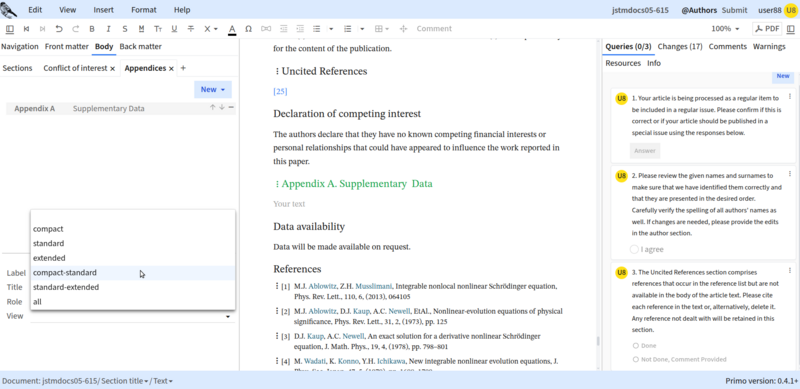Open the numbered list style dropdown arrow
This screenshot has height=389, width=800.
pos(362,29)
